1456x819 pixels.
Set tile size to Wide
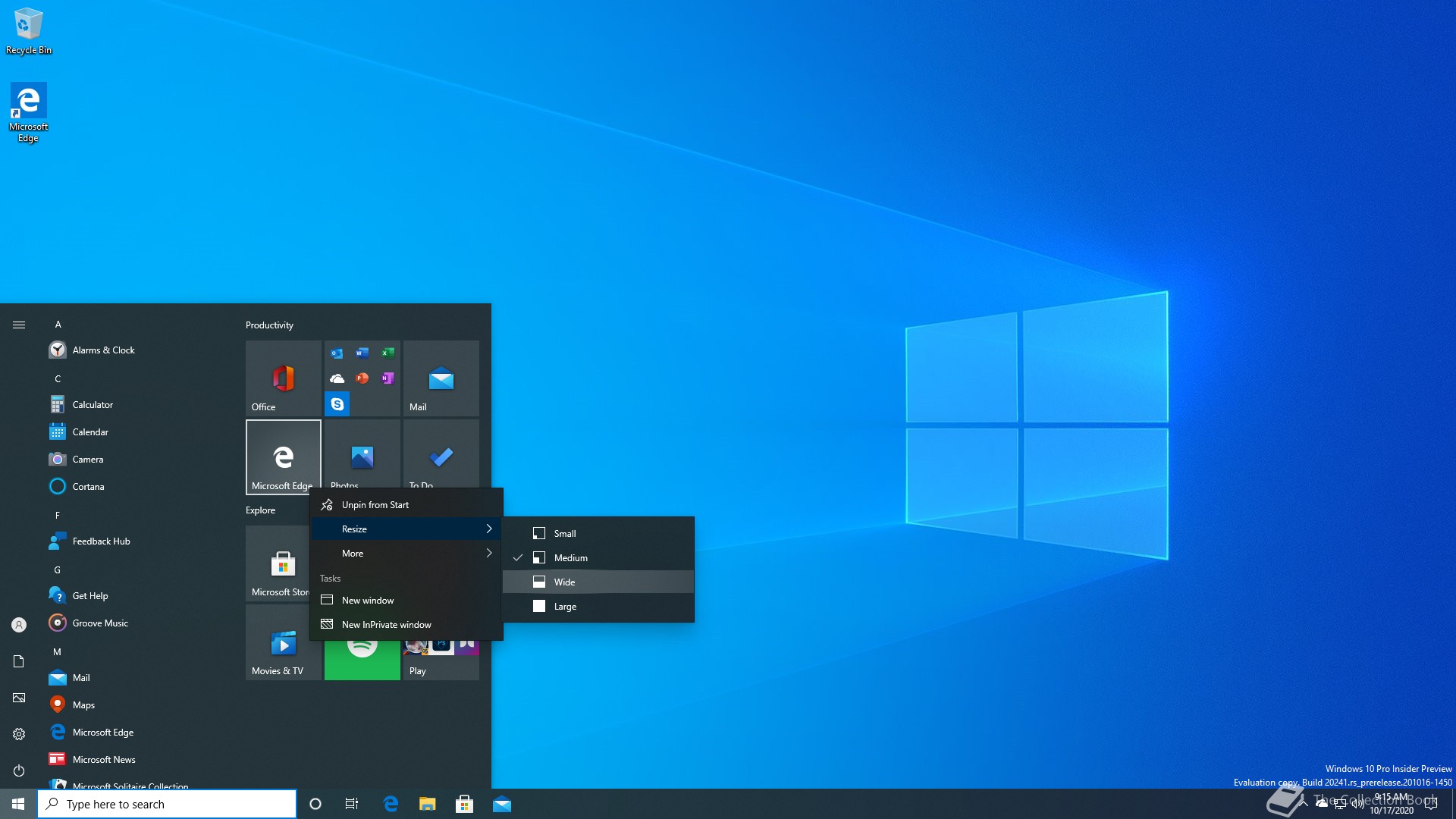click(598, 582)
